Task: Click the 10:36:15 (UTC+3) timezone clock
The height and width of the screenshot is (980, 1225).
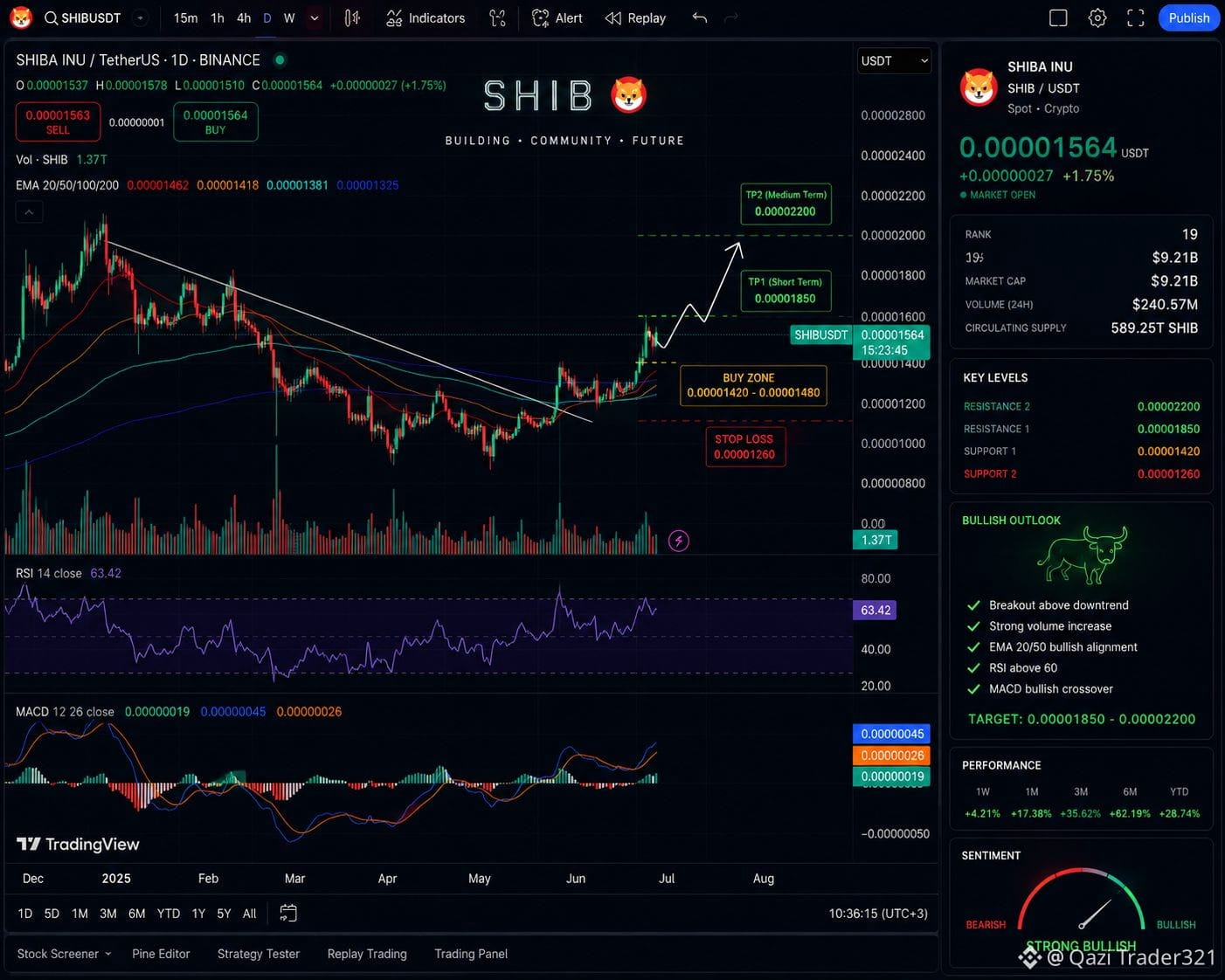Action: point(878,914)
